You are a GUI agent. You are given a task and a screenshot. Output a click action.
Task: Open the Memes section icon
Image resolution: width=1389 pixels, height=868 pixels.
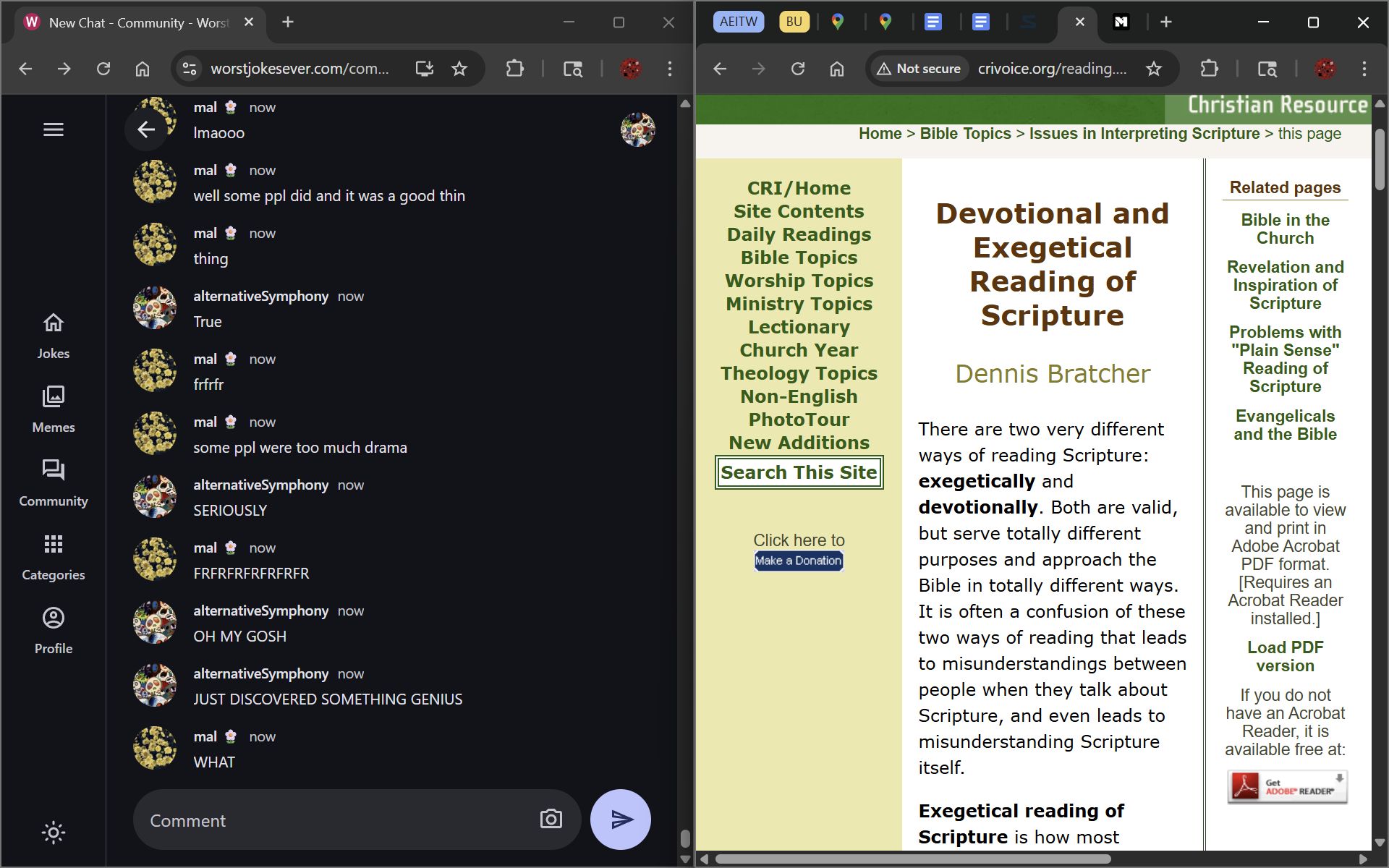tap(54, 396)
